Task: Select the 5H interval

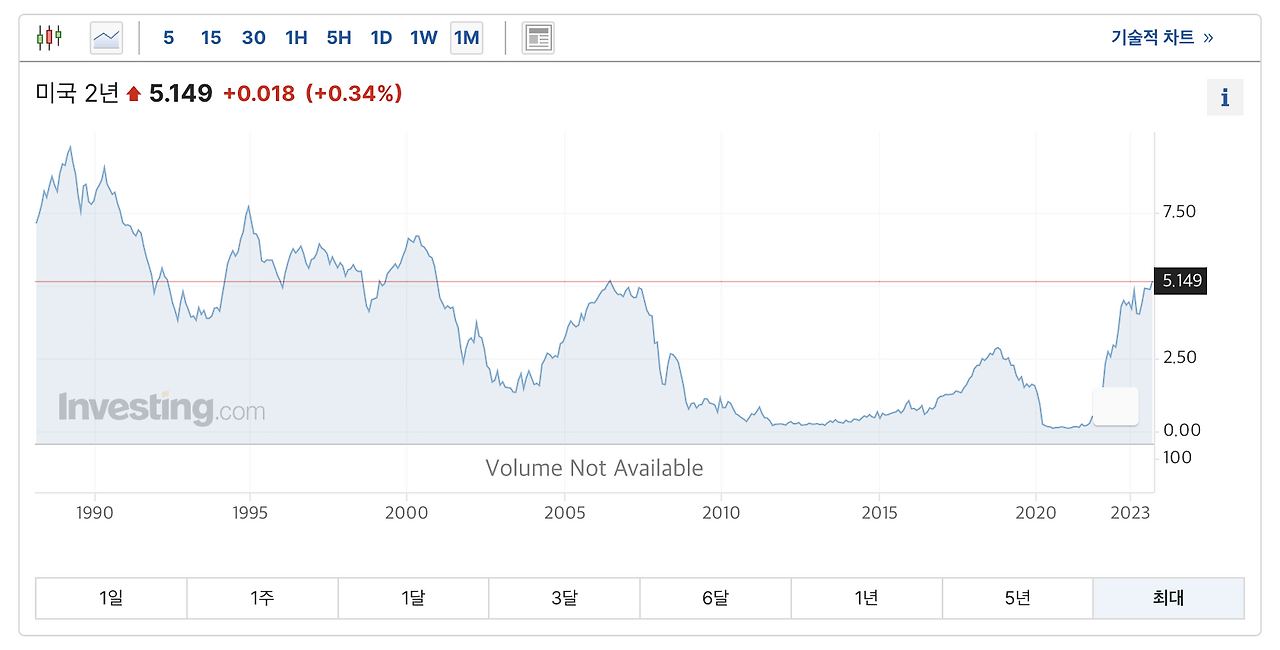Action: pyautogui.click(x=339, y=38)
